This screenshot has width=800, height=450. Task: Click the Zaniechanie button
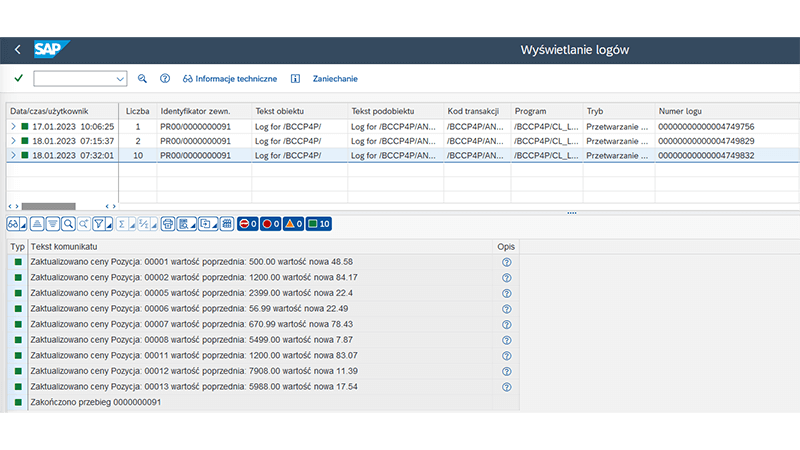pos(337,78)
